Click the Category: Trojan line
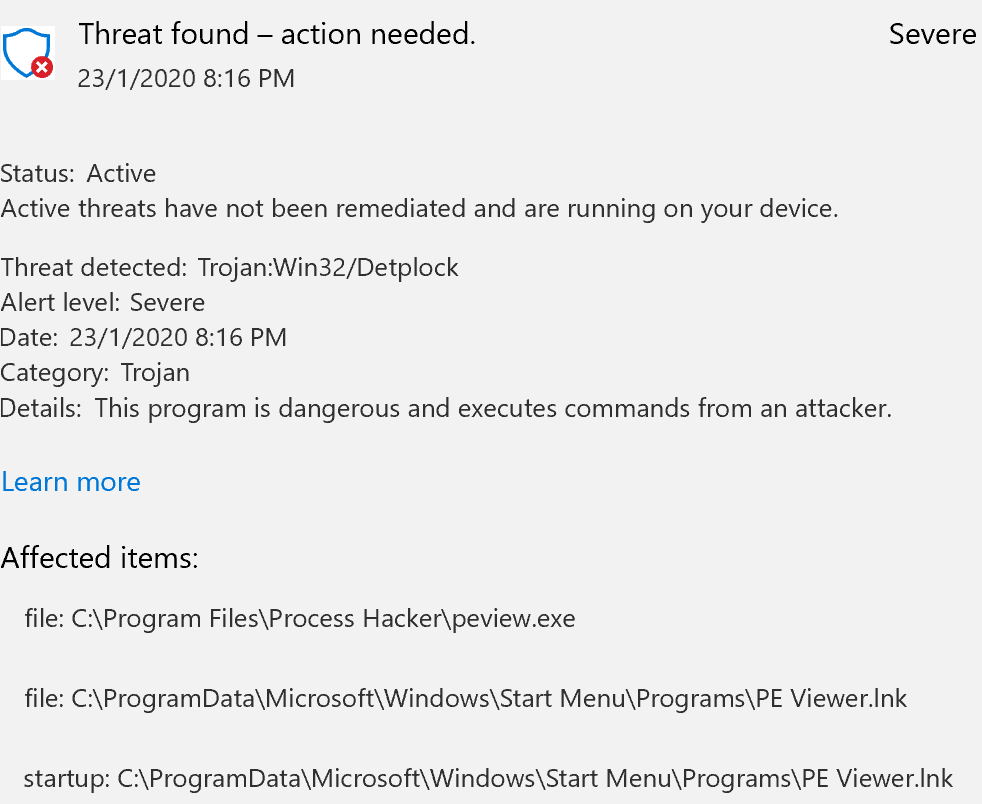This screenshot has height=804, width=982. pyautogui.click(x=95, y=373)
